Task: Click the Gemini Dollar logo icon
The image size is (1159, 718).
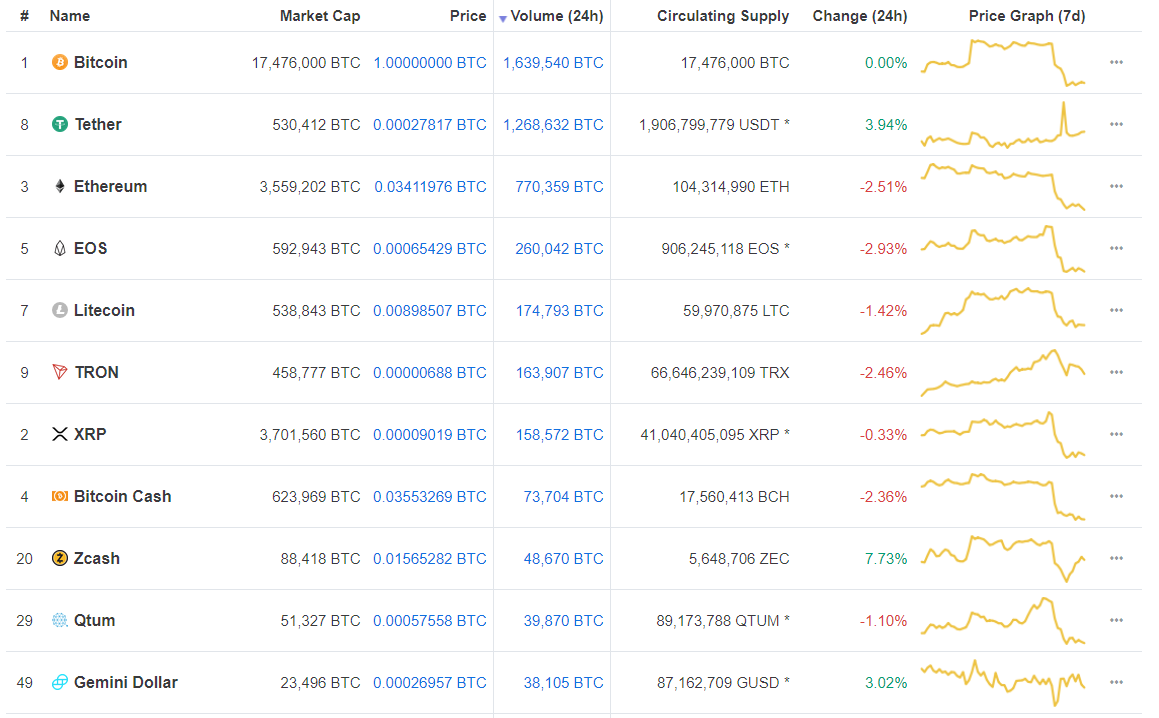Action: [60, 682]
